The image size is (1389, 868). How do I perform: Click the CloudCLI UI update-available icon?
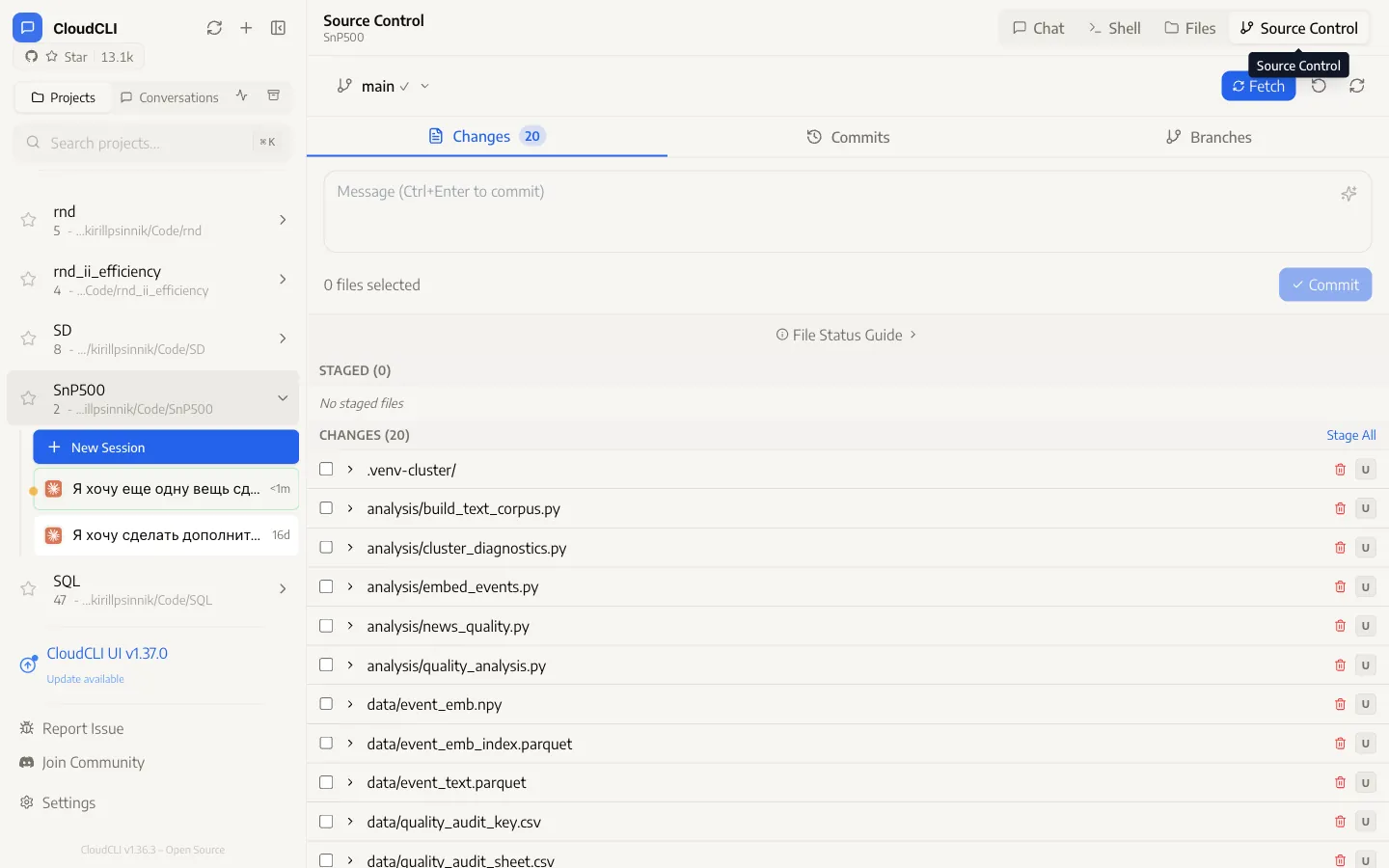(x=29, y=665)
